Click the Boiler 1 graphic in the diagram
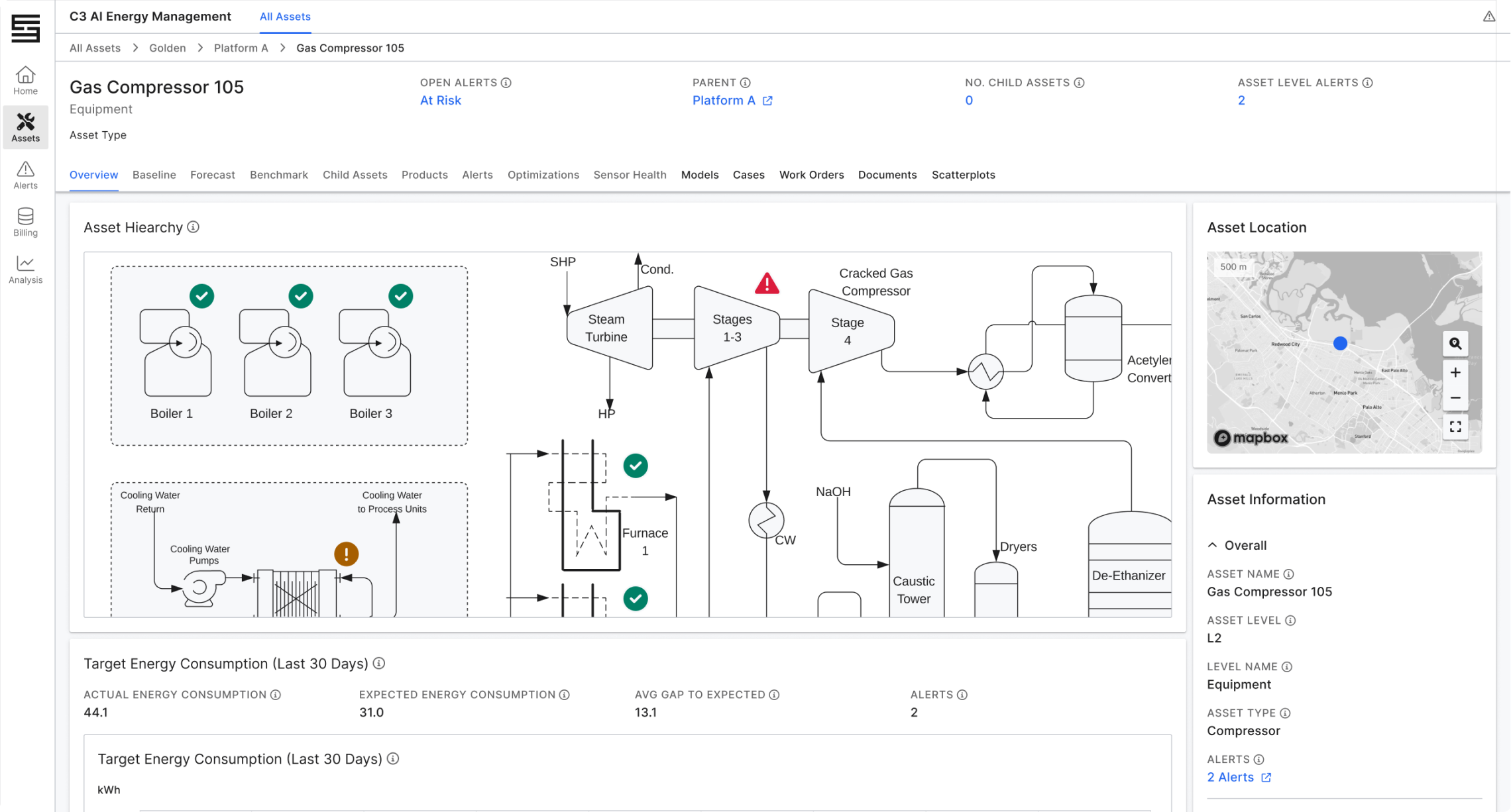This screenshot has height=812, width=1511. point(176,353)
